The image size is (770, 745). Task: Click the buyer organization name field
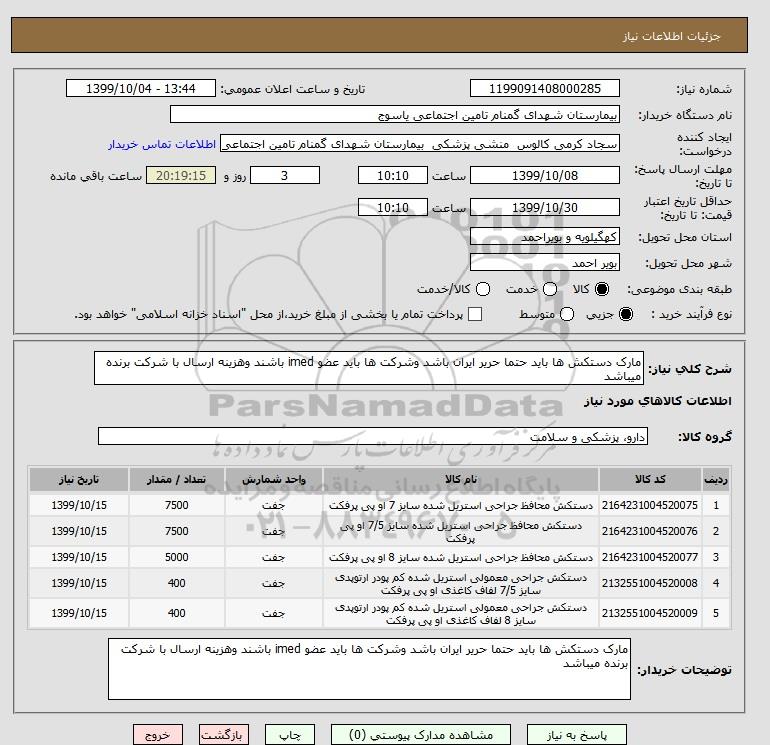click(395, 114)
